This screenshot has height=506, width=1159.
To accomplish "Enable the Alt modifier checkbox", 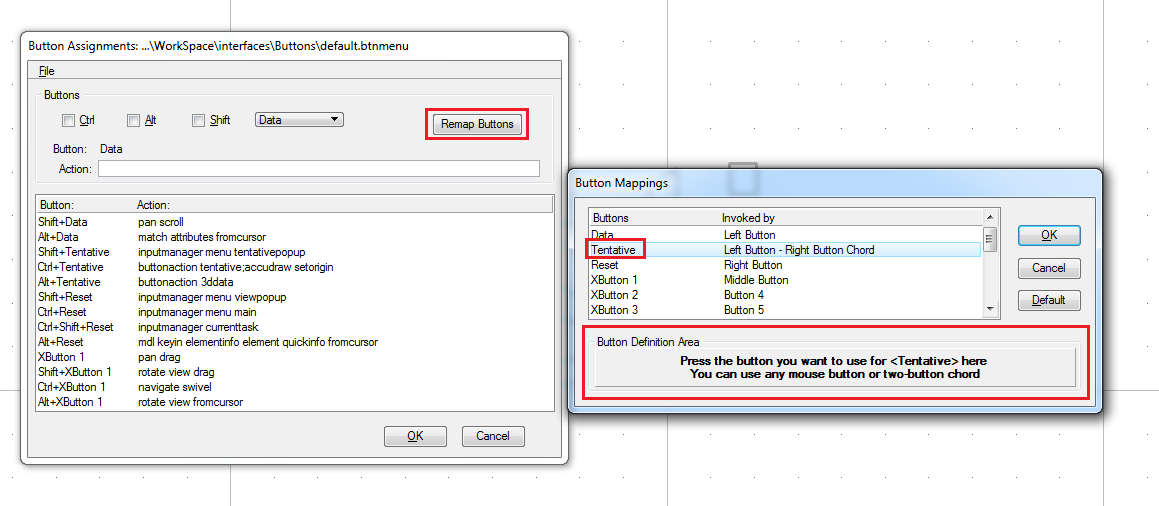I will click(133, 120).
